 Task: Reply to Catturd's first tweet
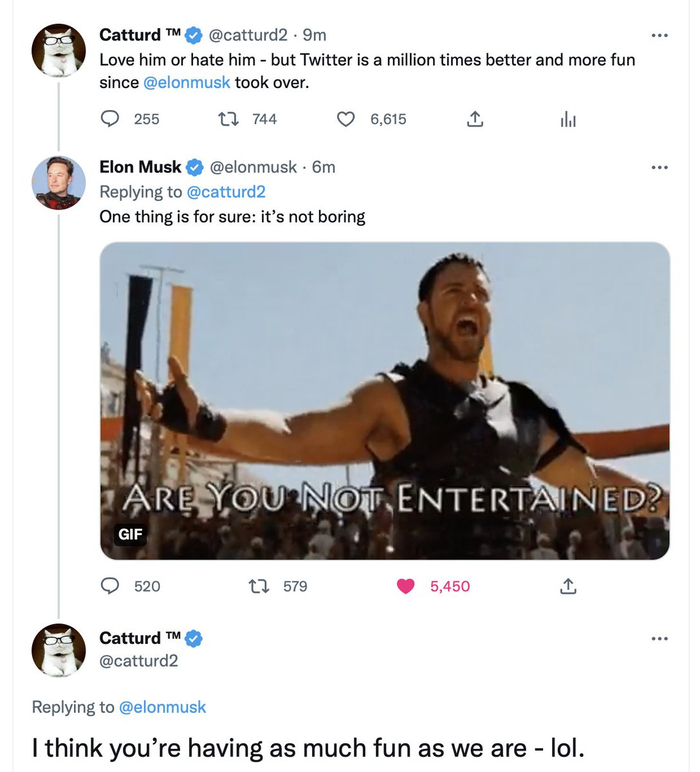point(111,119)
